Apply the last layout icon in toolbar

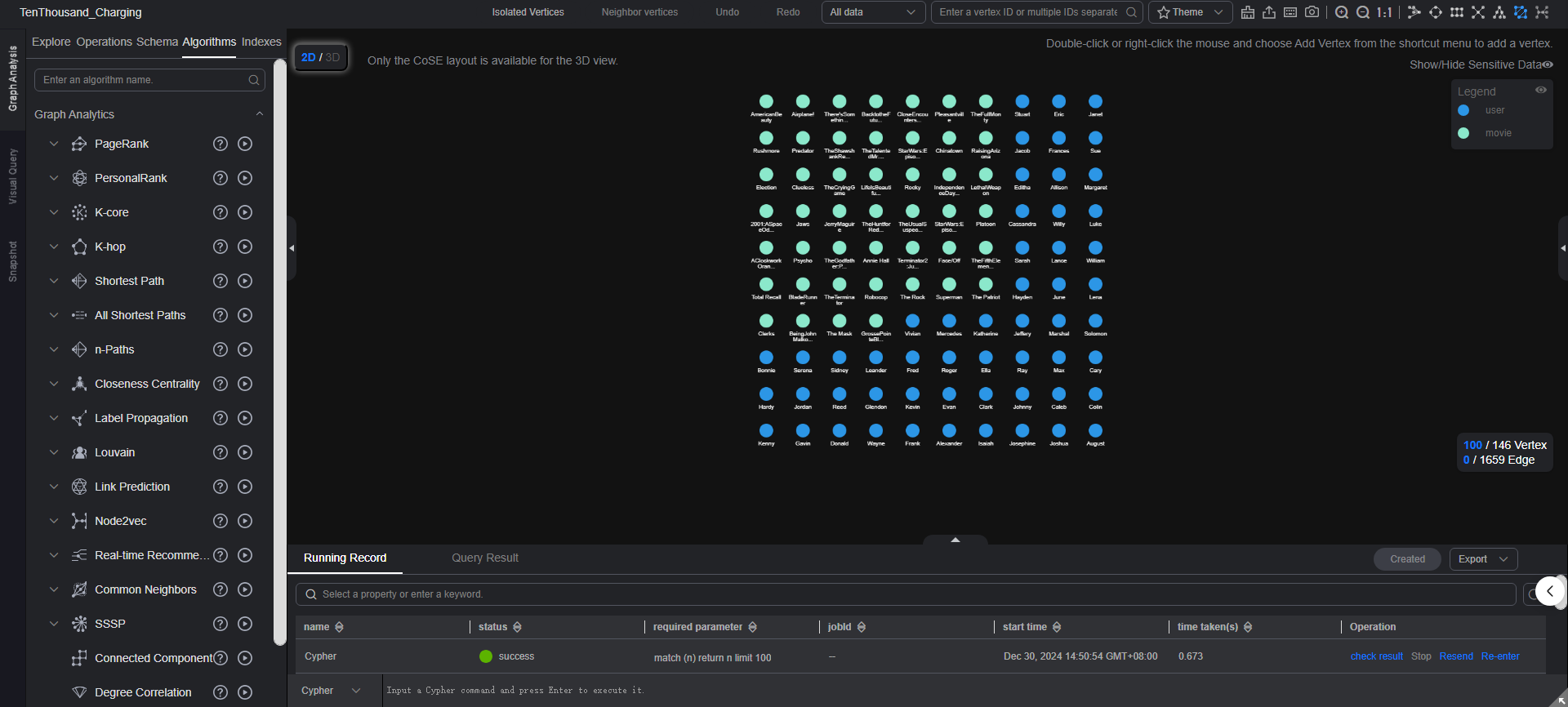1542,12
